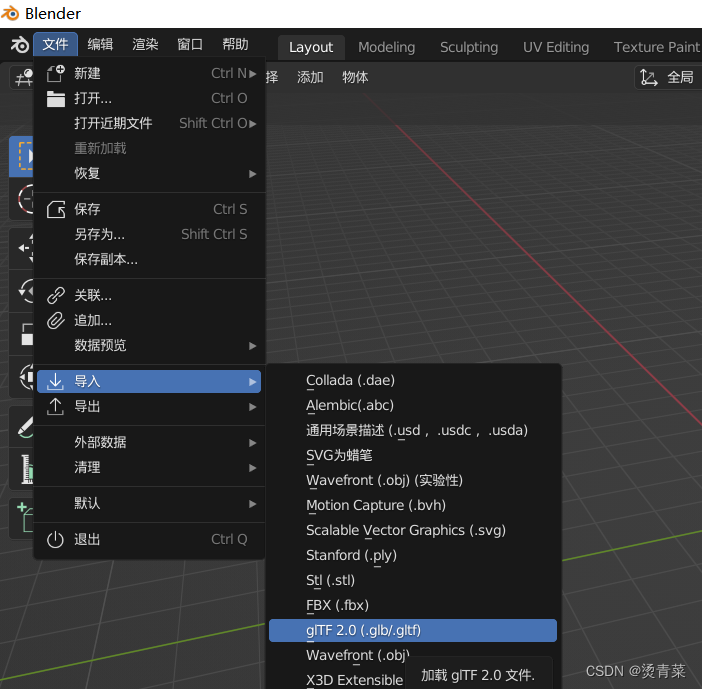Open the 渲染 menu
This screenshot has width=702, height=689.
(x=145, y=44)
